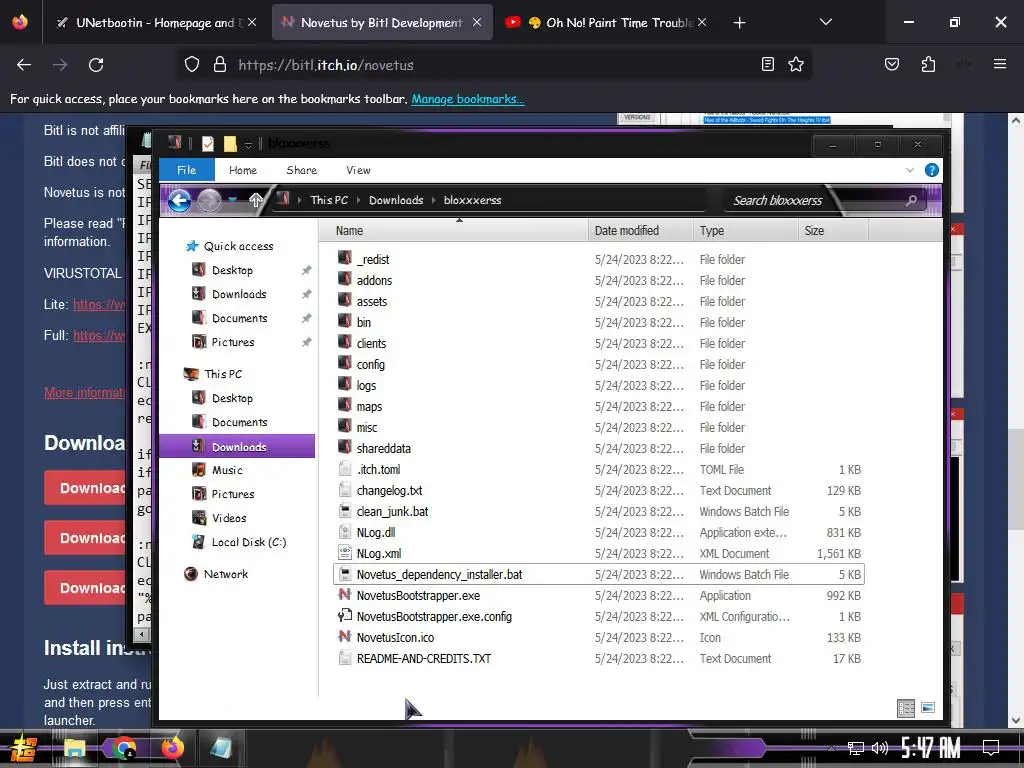Open Firefox Pocket save icon

pos(892,64)
